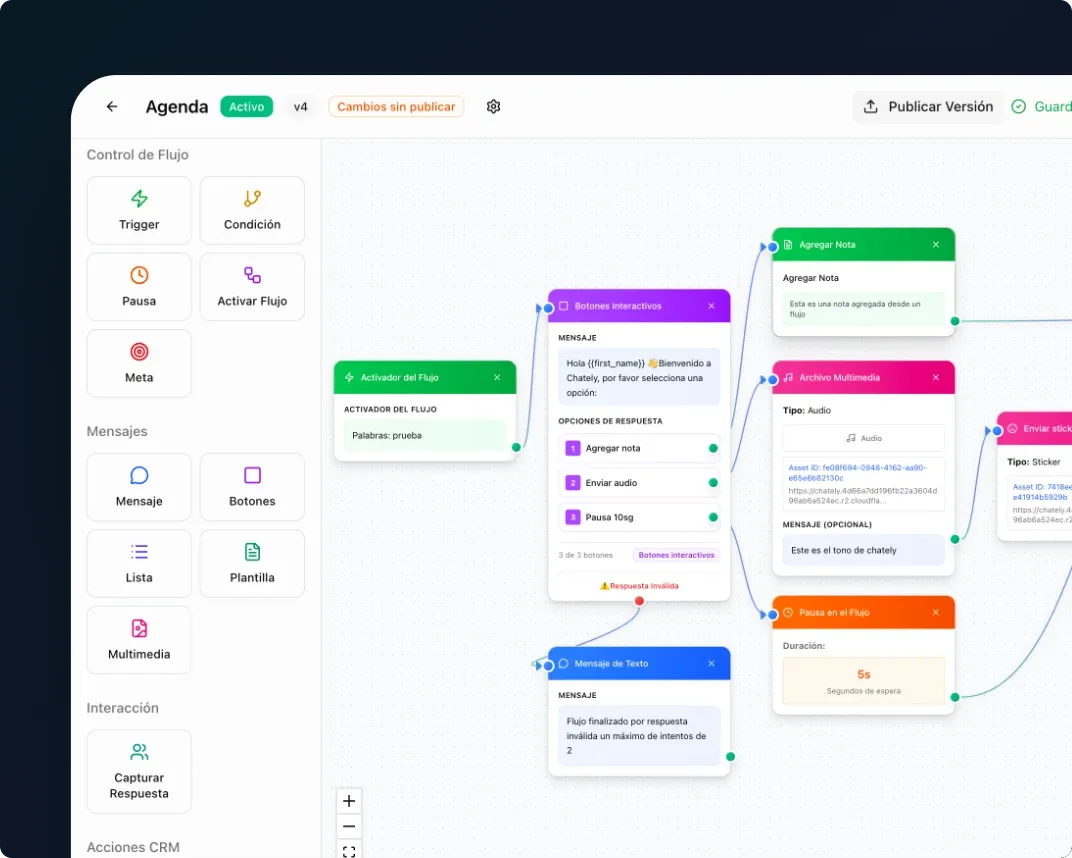Click the Palabras: prueba trigger field
1072x858 pixels.
(x=425, y=435)
